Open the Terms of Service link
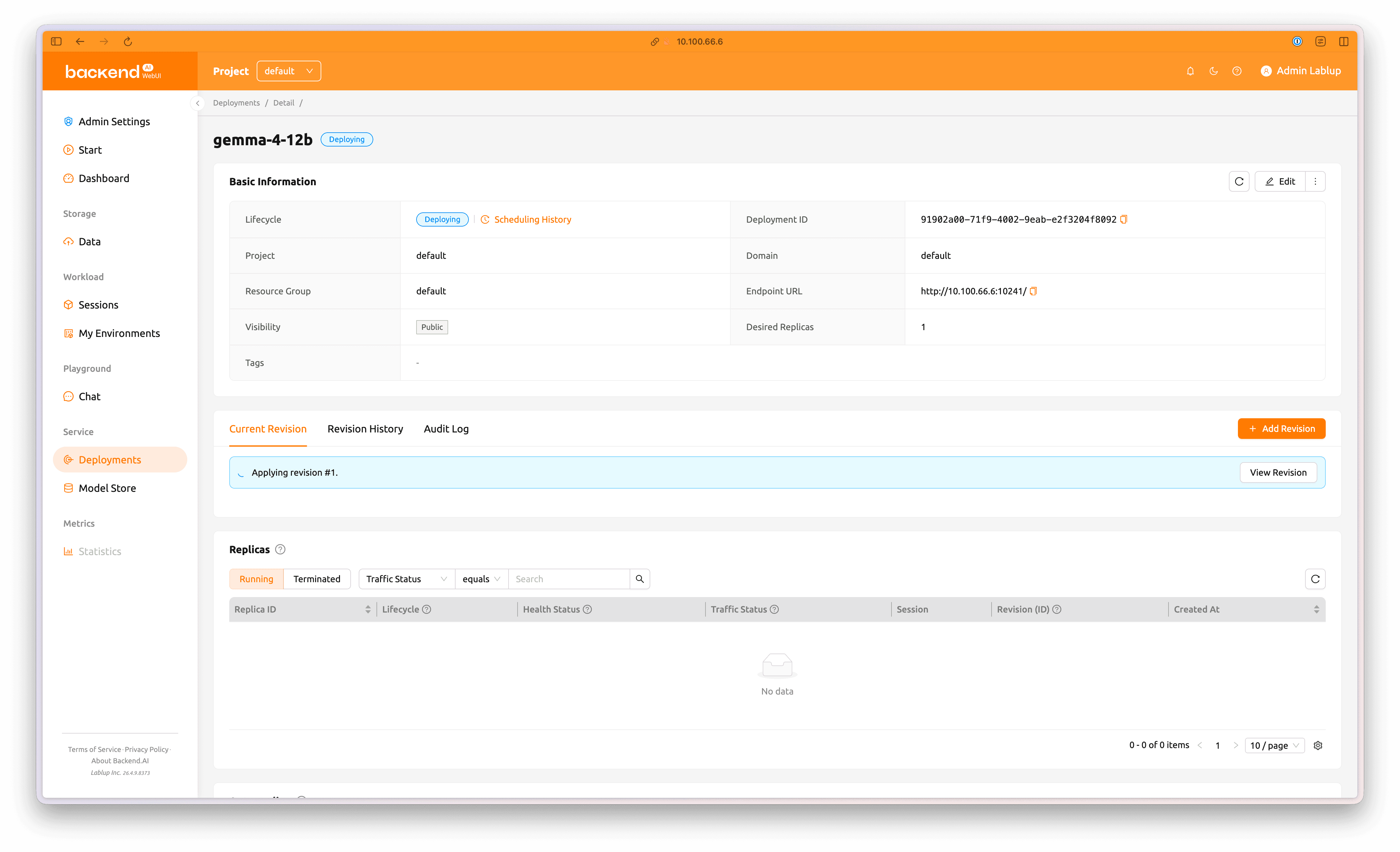The height and width of the screenshot is (852, 1400). click(94, 749)
